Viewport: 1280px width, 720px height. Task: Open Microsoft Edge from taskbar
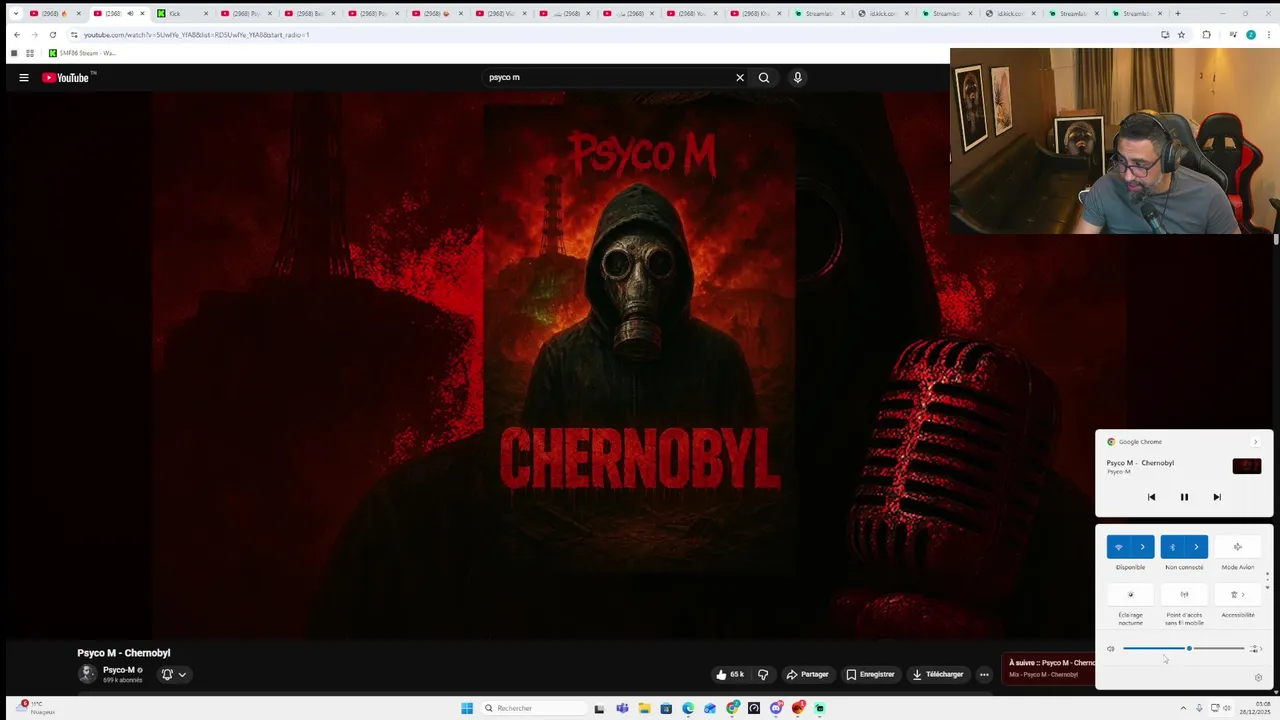coord(688,708)
